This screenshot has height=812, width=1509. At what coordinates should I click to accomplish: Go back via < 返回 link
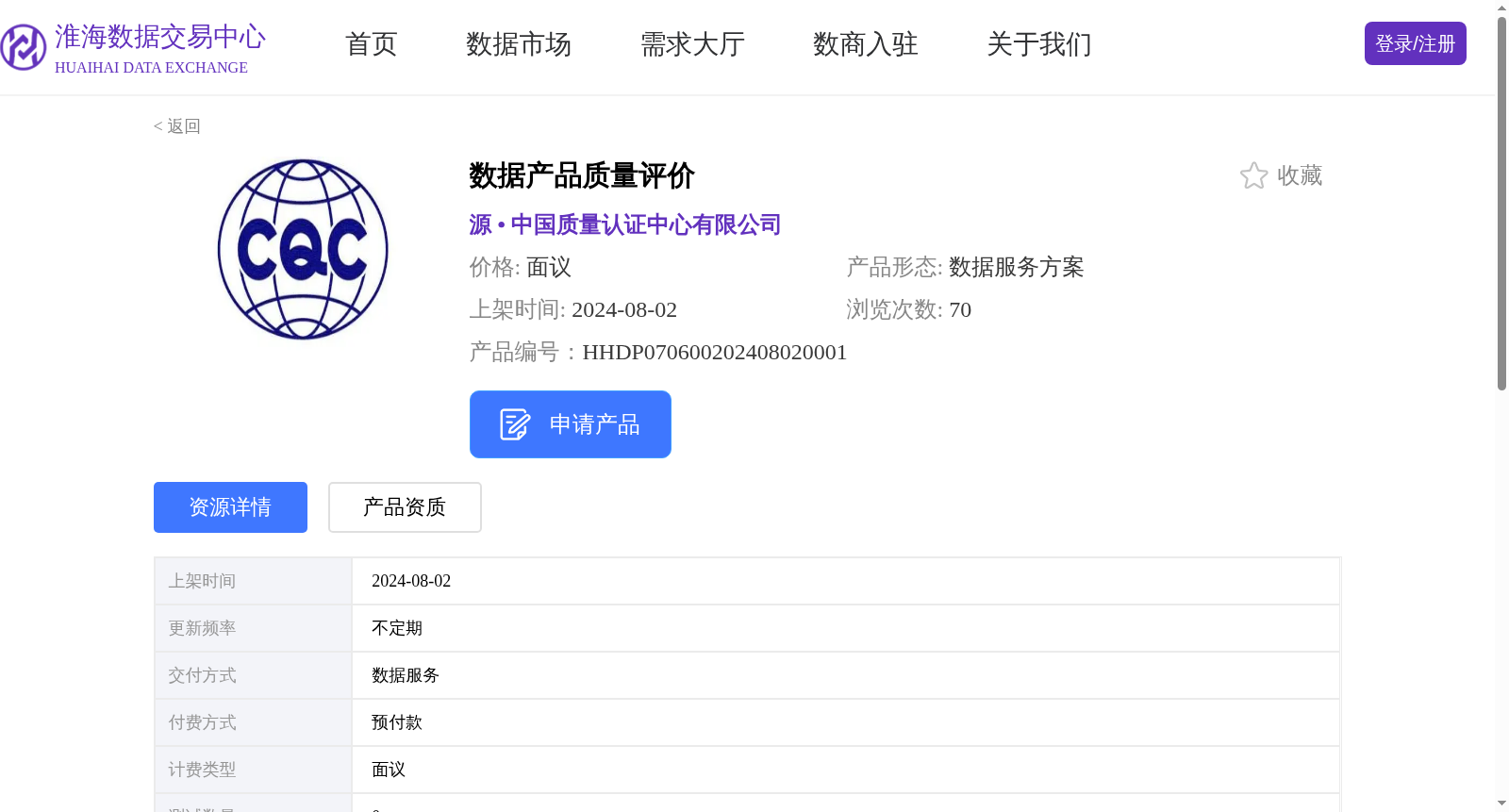click(x=177, y=126)
